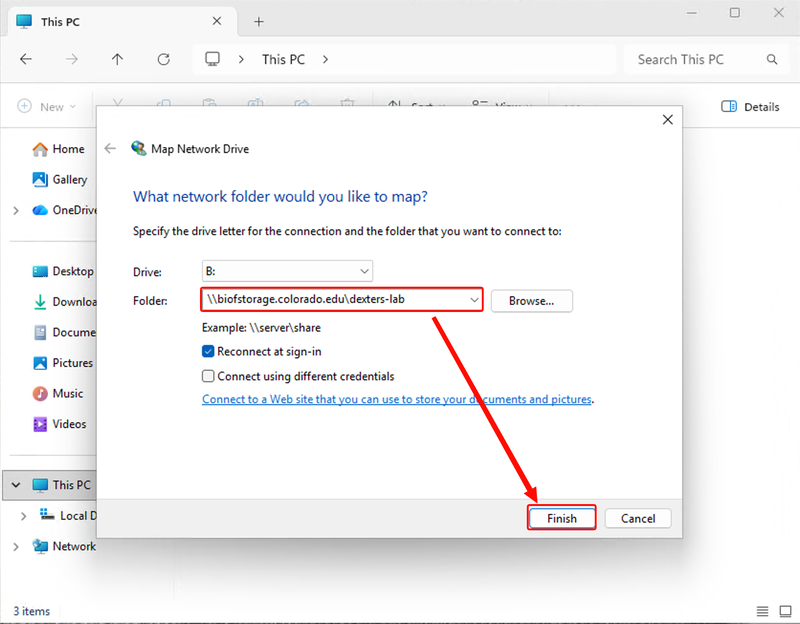Click the monitor icon in address bar
Image resolution: width=800 pixels, height=624 pixels.
(212, 59)
